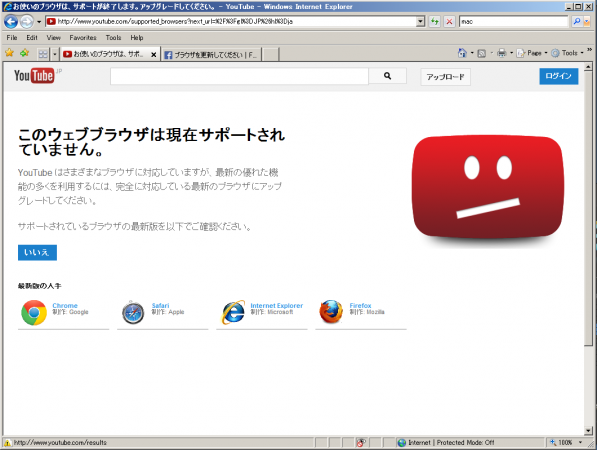Image resolution: width=597 pixels, height=450 pixels.
Task: Open Favorites Center star icon
Action: coord(10,53)
